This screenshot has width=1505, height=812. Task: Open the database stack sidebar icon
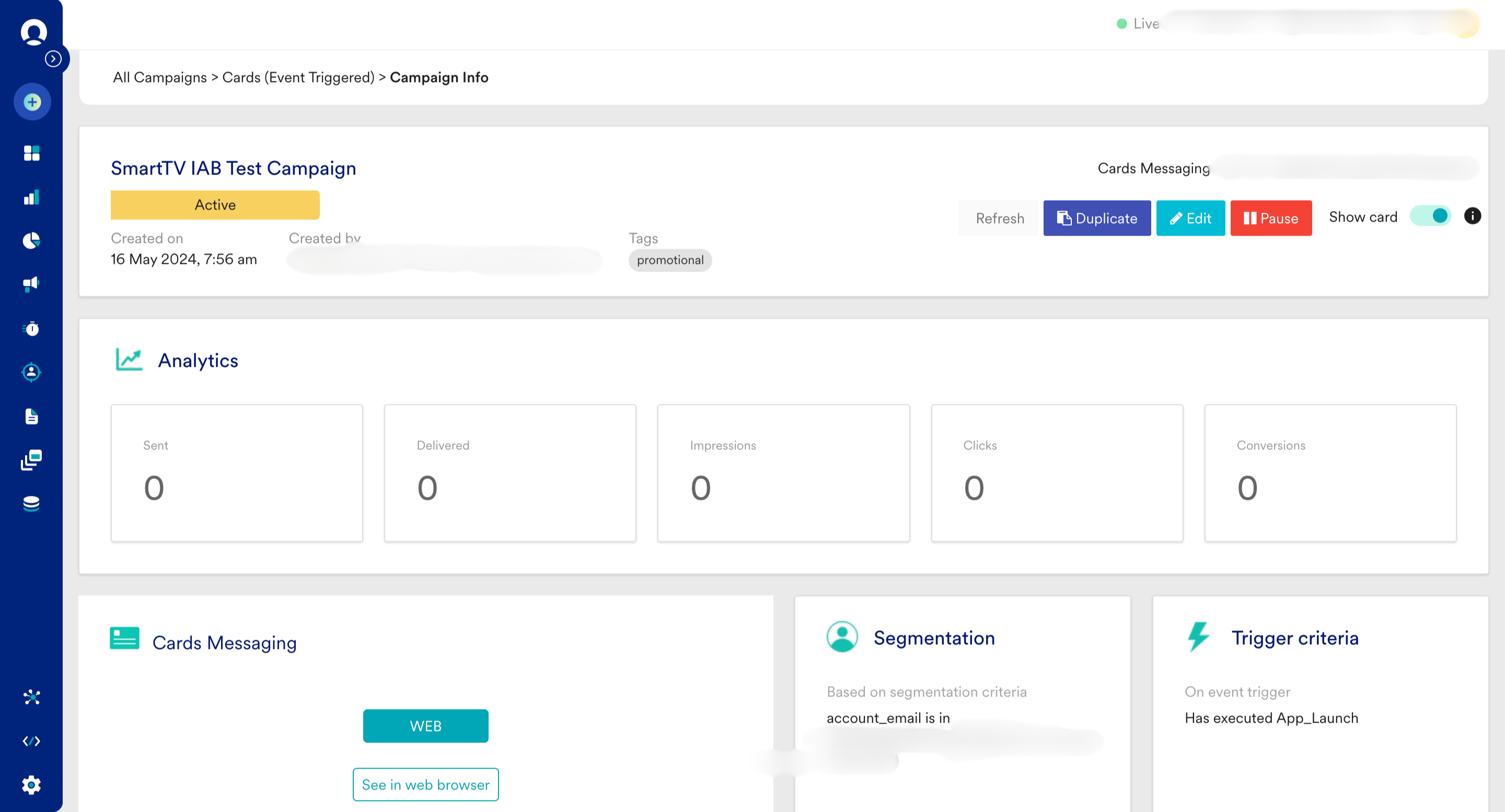pyautogui.click(x=31, y=504)
